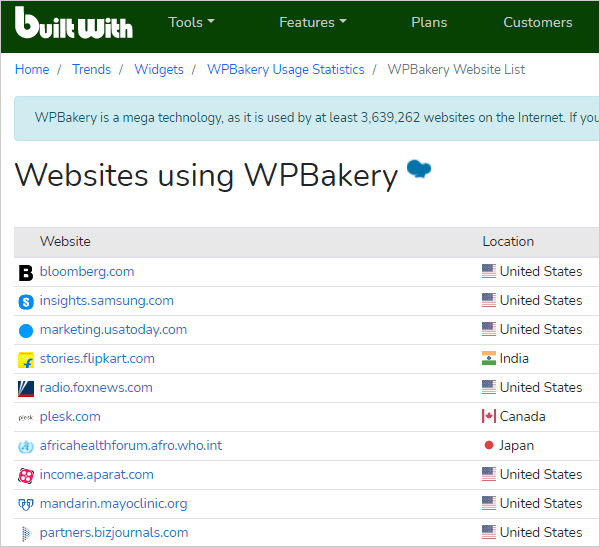Viewport: 600px width, 547px height.
Task: Open bloomberg.com link
Action: click(87, 271)
